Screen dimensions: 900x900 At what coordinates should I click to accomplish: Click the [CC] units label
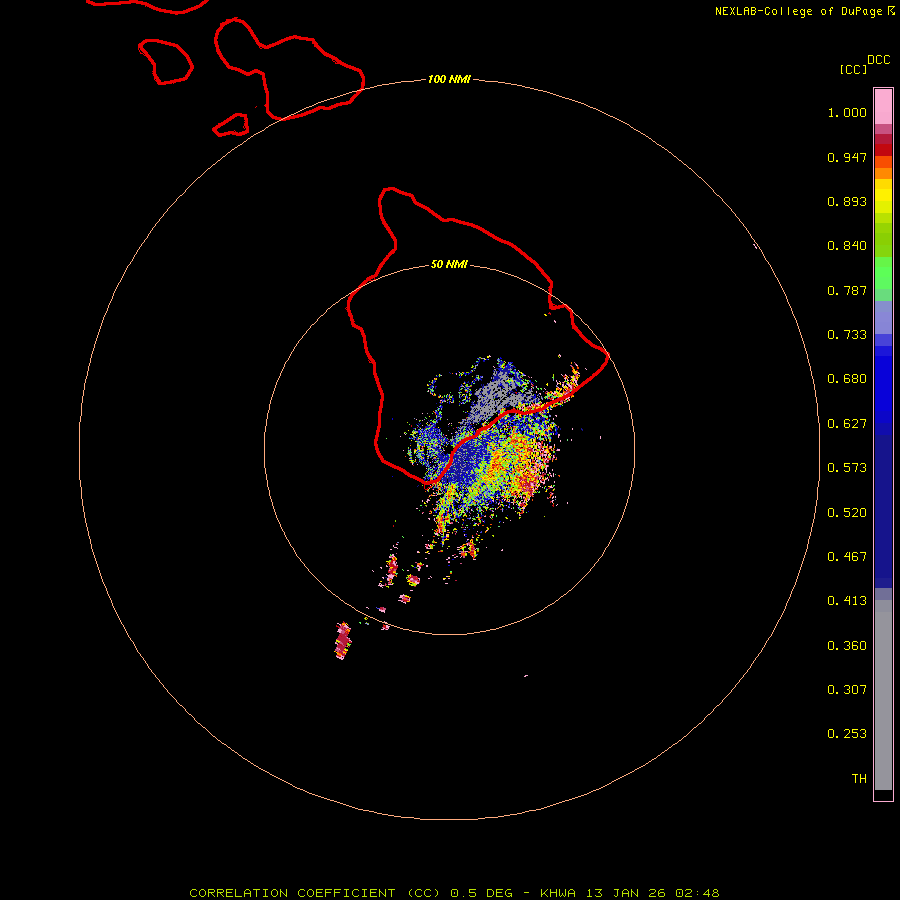(853, 69)
